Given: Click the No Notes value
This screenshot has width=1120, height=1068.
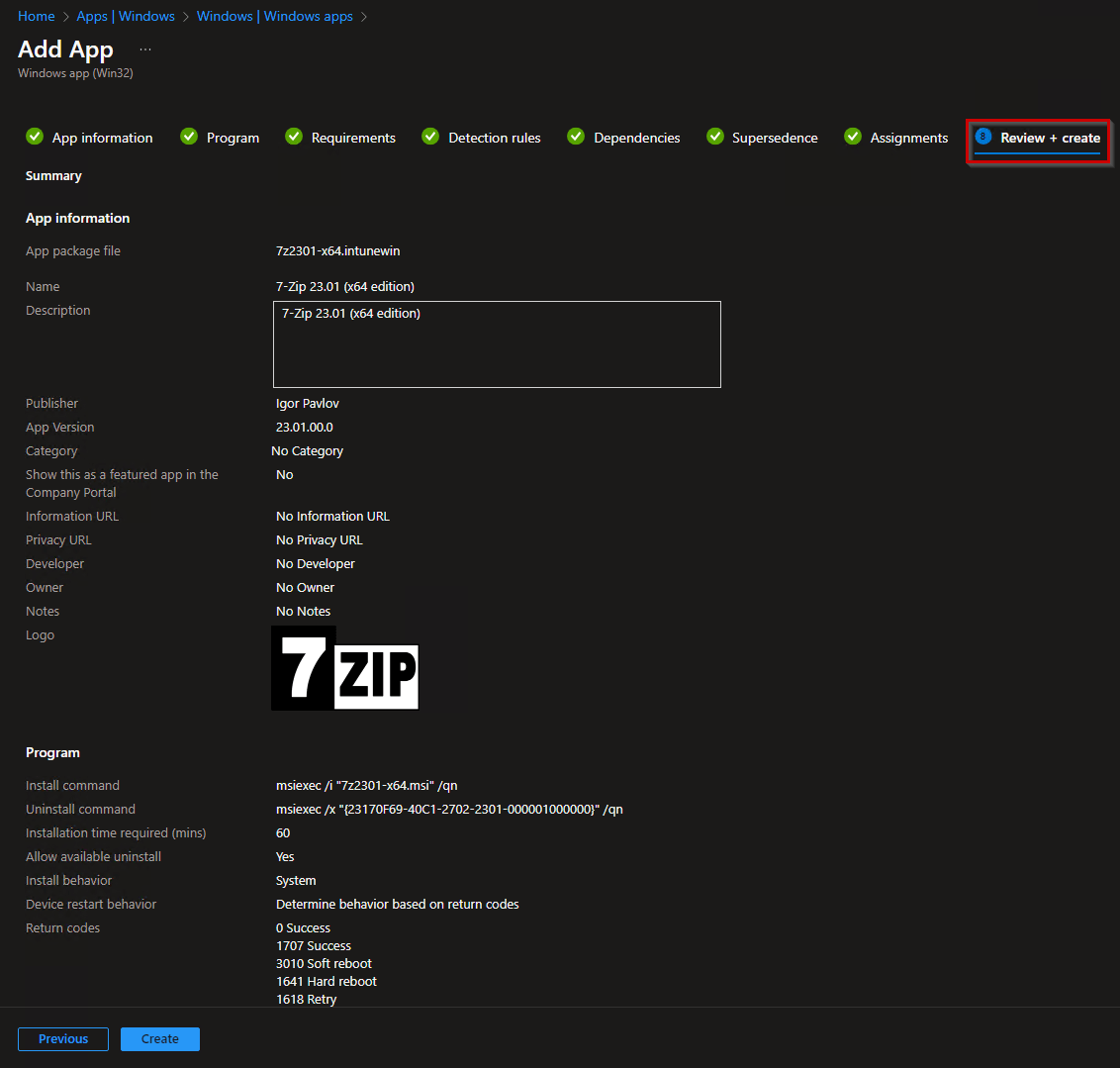Looking at the screenshot, I should [303, 612].
